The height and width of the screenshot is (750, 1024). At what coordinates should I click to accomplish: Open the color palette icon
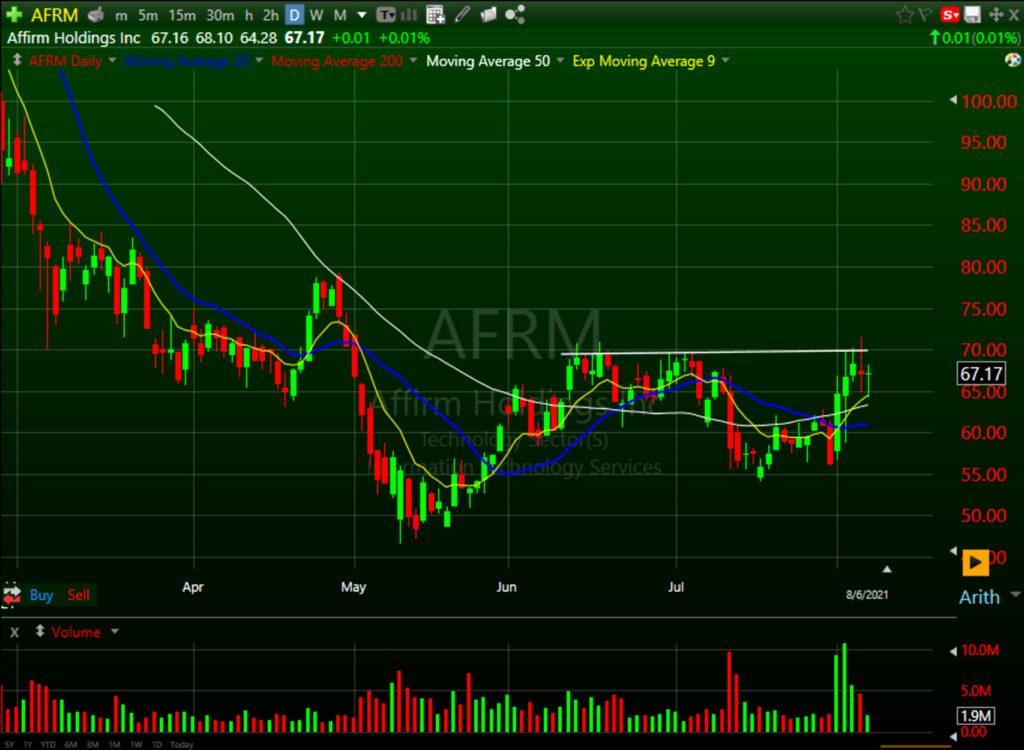pyautogui.click(x=1012, y=61)
